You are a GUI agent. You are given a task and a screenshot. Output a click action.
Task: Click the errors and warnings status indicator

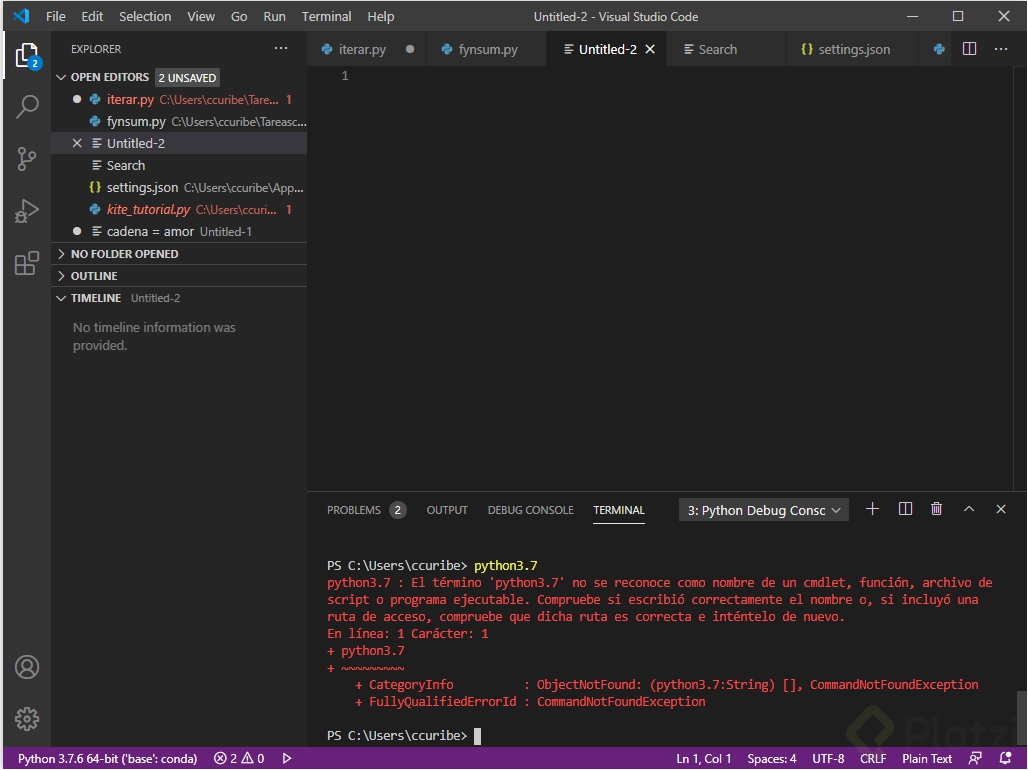pos(239,758)
